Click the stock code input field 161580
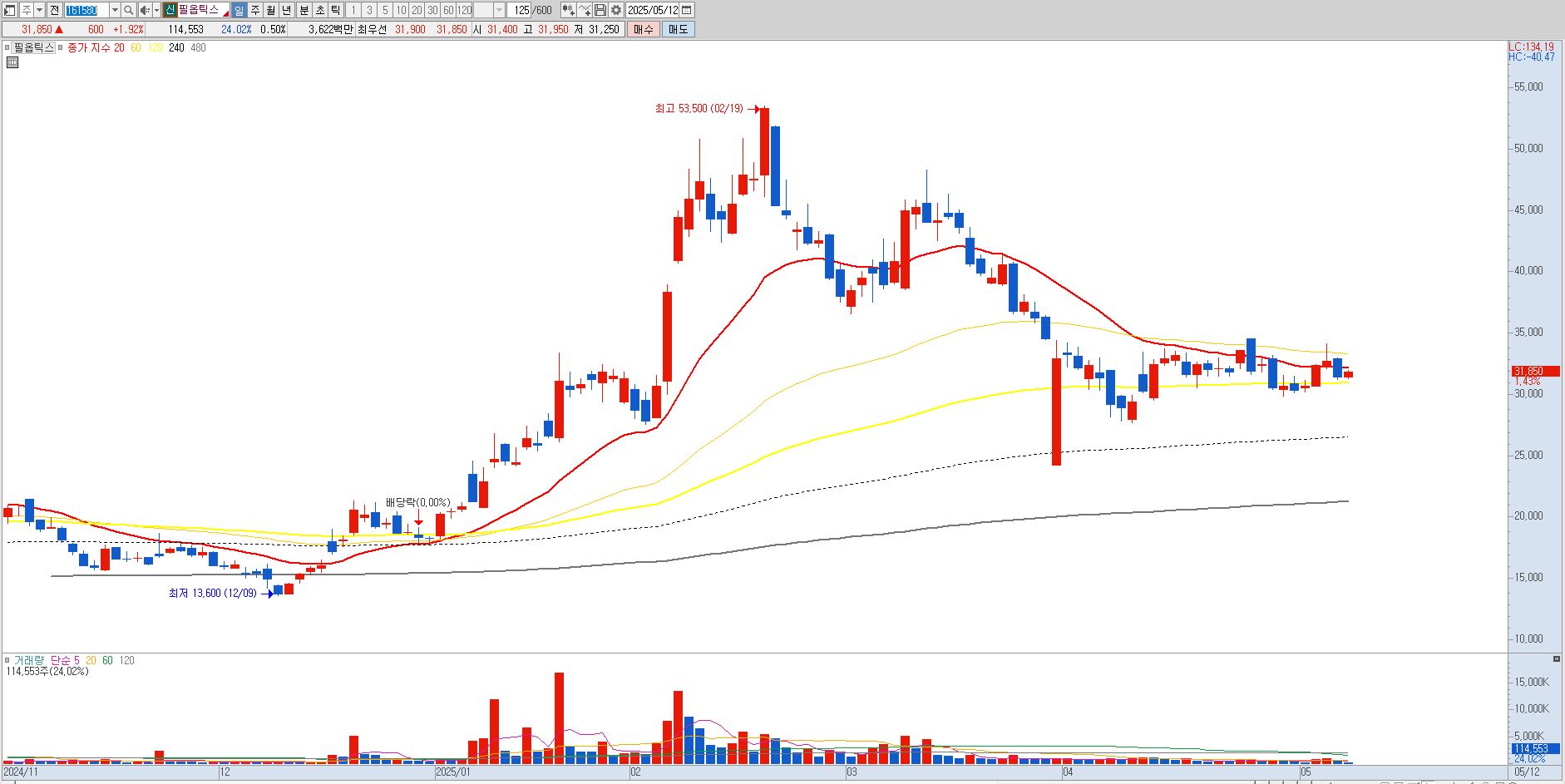Screen dimensions: 1565x784 [86, 10]
